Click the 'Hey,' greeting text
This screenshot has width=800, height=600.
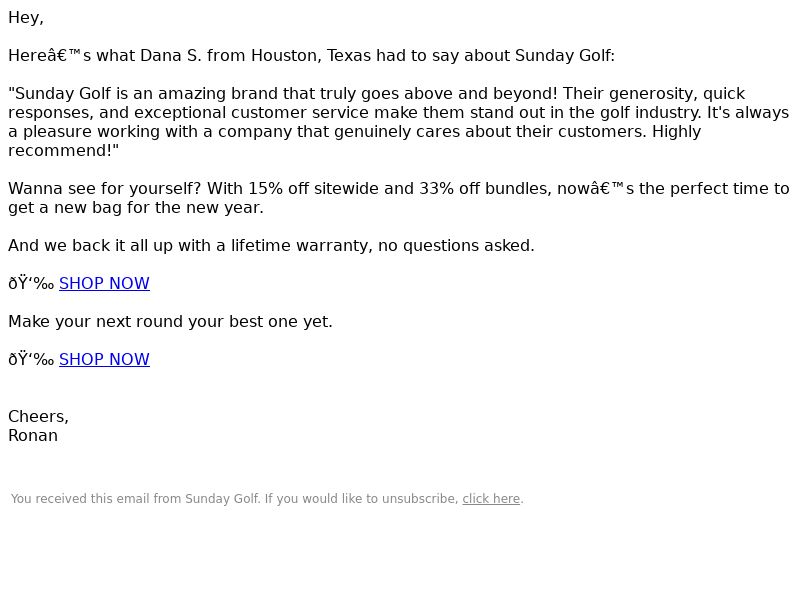point(26,18)
